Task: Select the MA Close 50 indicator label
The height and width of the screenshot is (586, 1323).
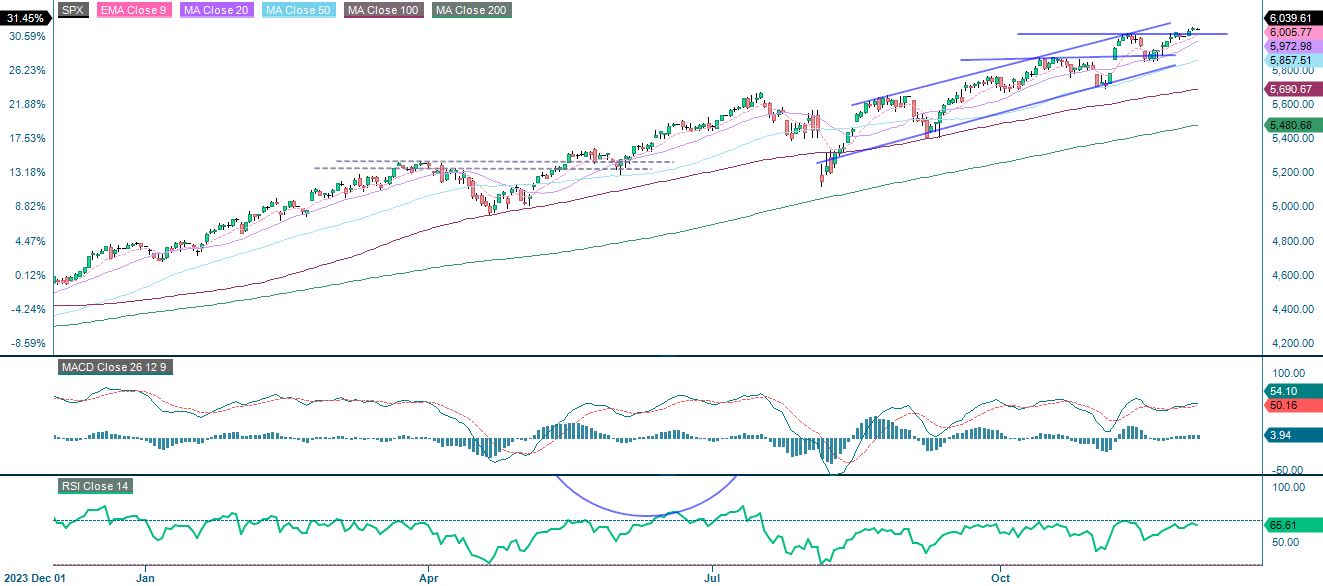Action: [299, 10]
